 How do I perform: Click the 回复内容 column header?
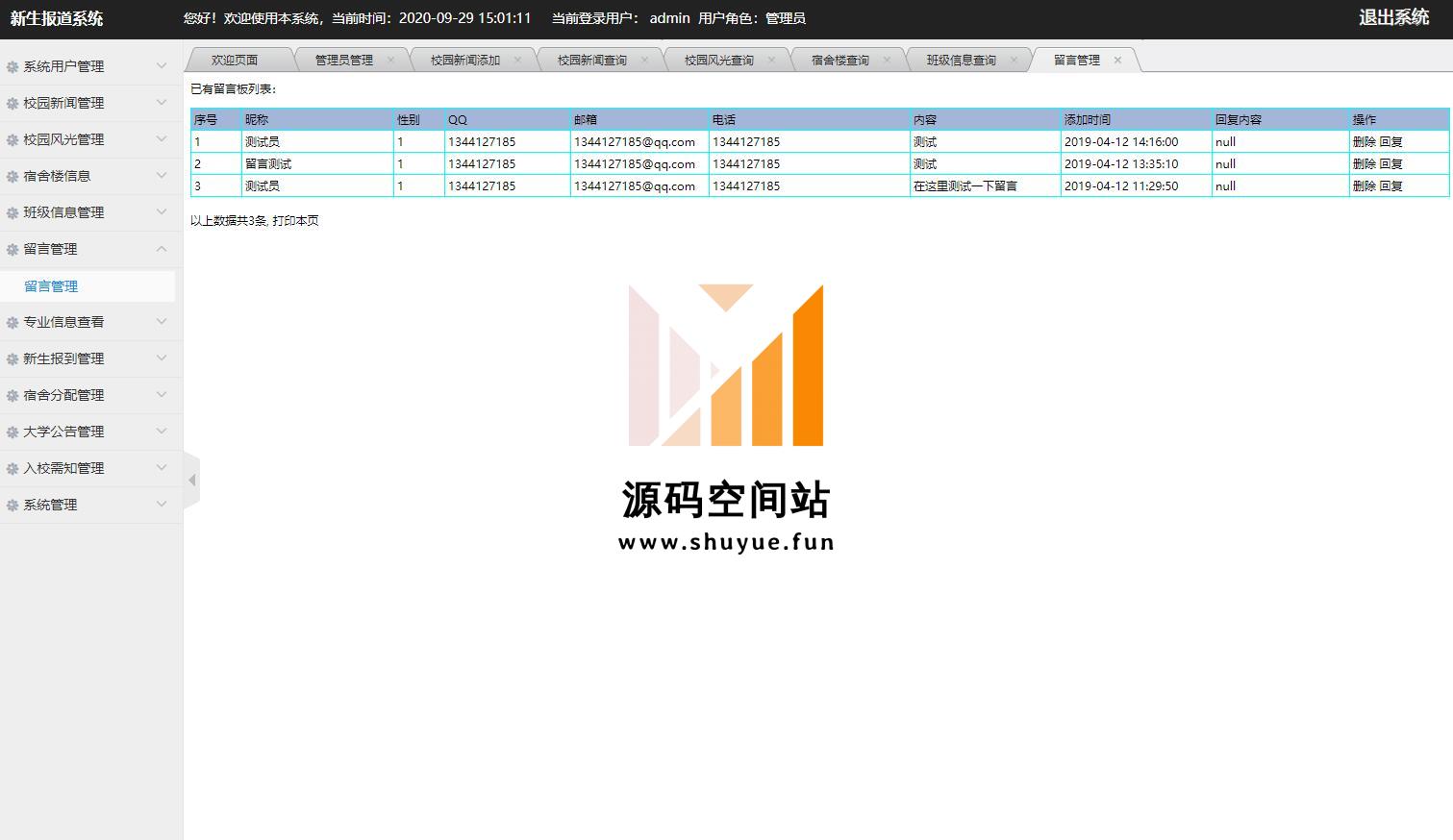(1280, 119)
